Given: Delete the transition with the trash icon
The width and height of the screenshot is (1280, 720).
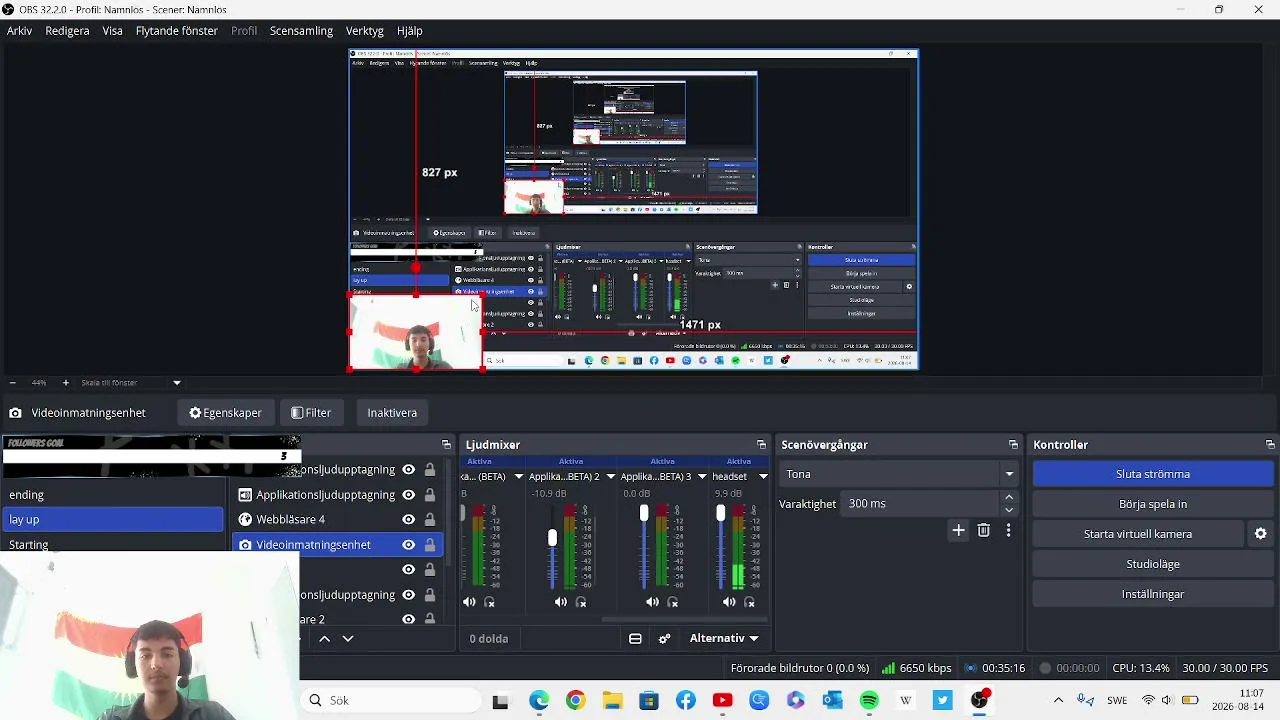Looking at the screenshot, I should pos(984,530).
